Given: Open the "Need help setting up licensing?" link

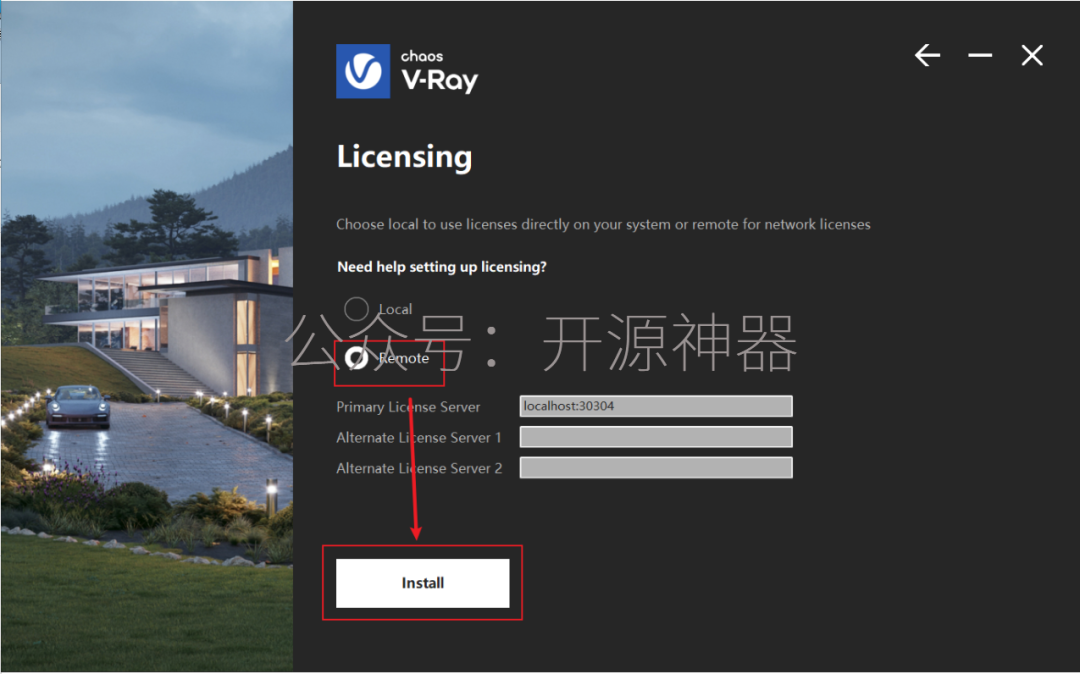Looking at the screenshot, I should [x=442, y=267].
